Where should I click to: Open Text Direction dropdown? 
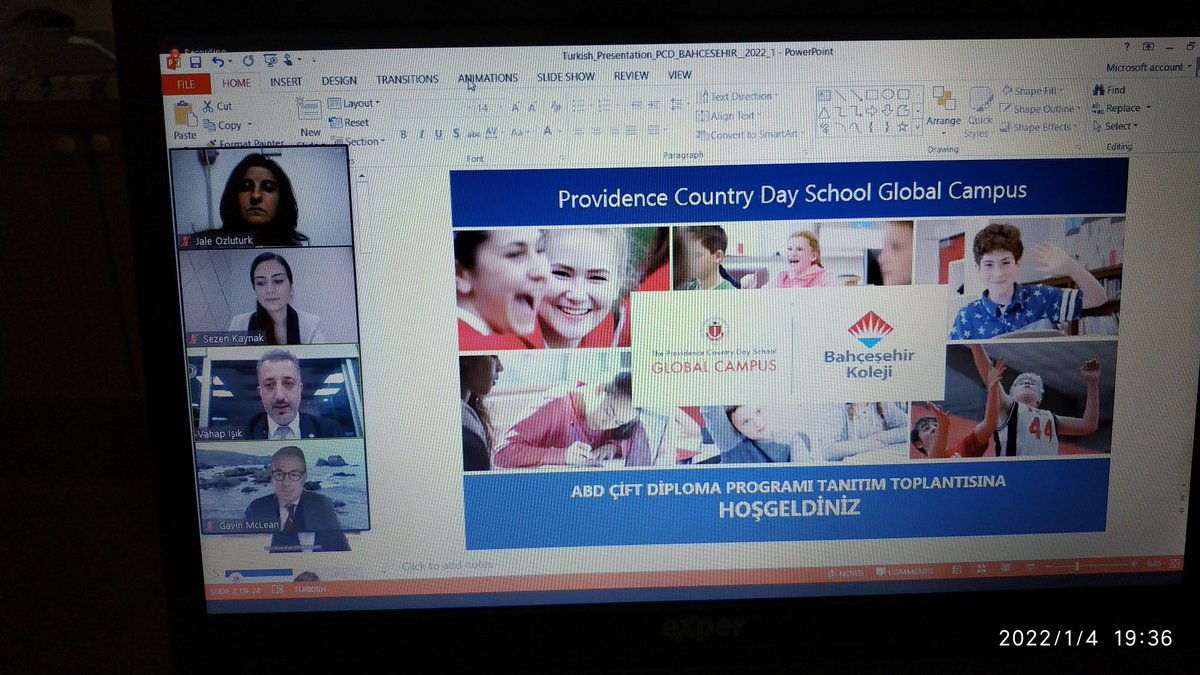click(736, 97)
